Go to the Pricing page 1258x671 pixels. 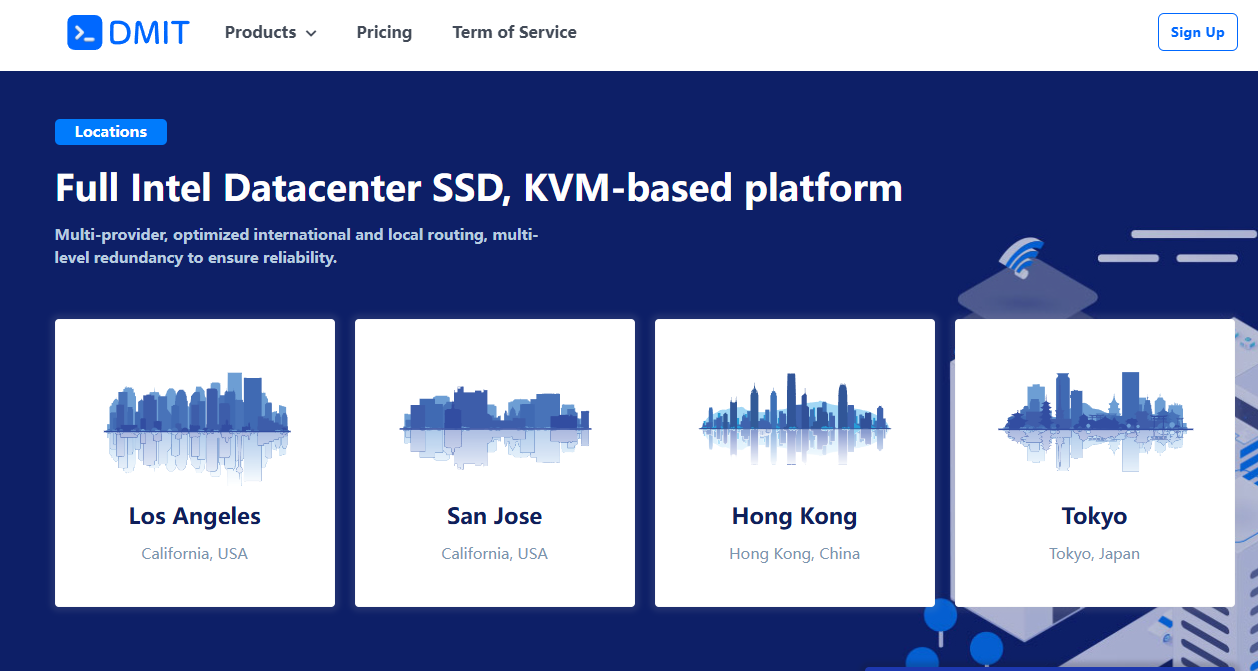point(384,32)
